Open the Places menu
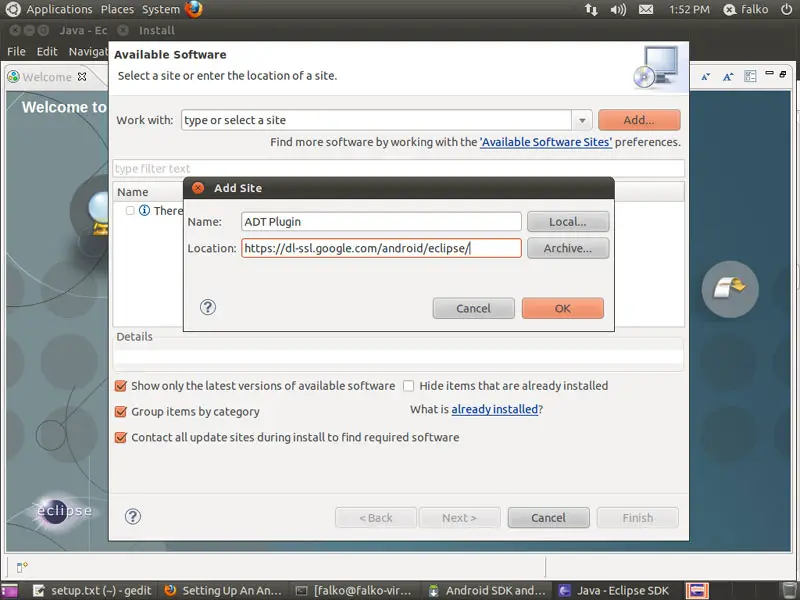 point(117,9)
